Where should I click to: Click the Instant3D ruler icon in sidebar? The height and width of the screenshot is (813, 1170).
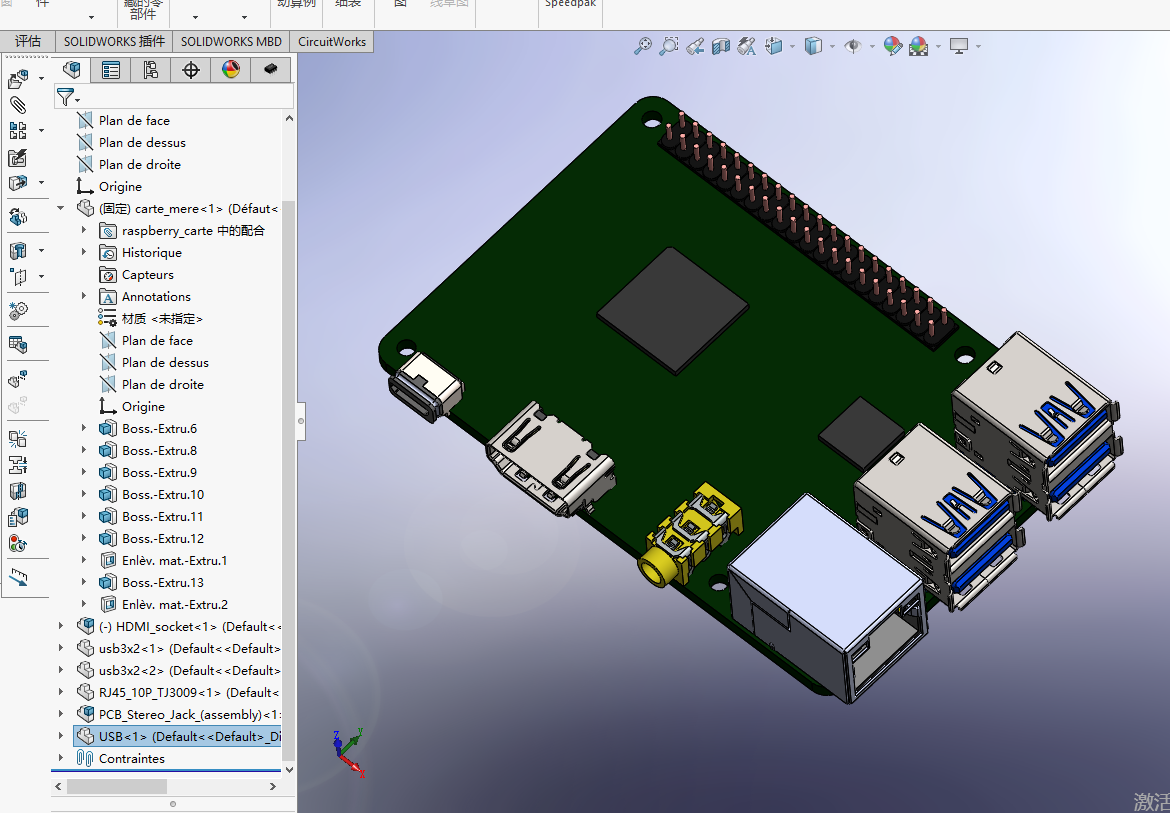[x=18, y=577]
